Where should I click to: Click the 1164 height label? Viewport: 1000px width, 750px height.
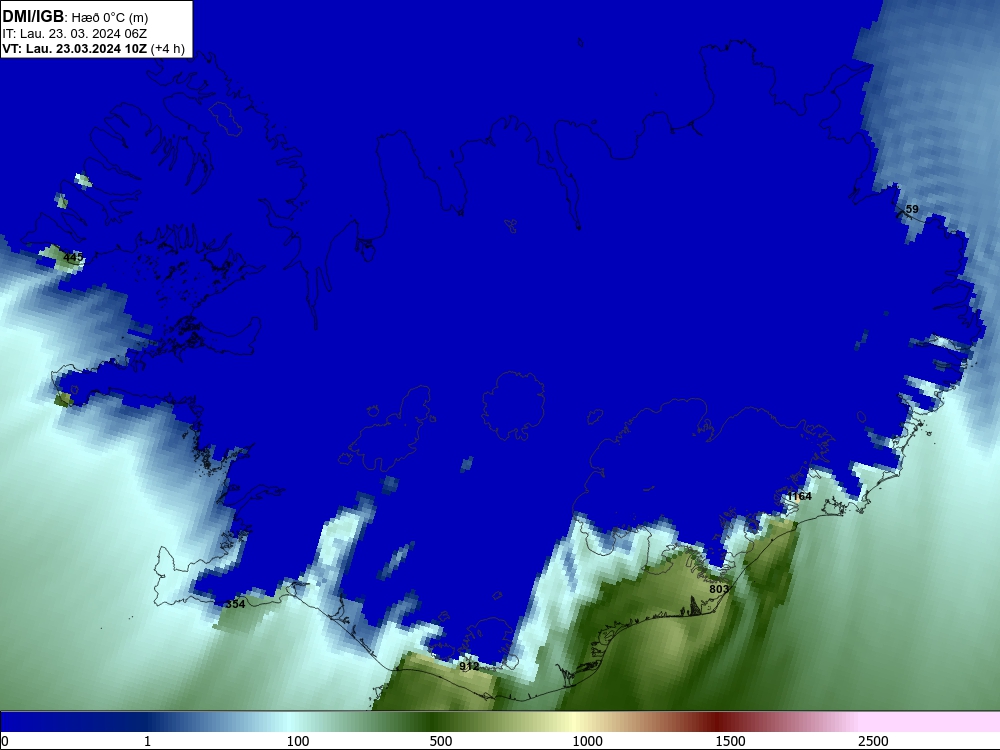(x=800, y=496)
